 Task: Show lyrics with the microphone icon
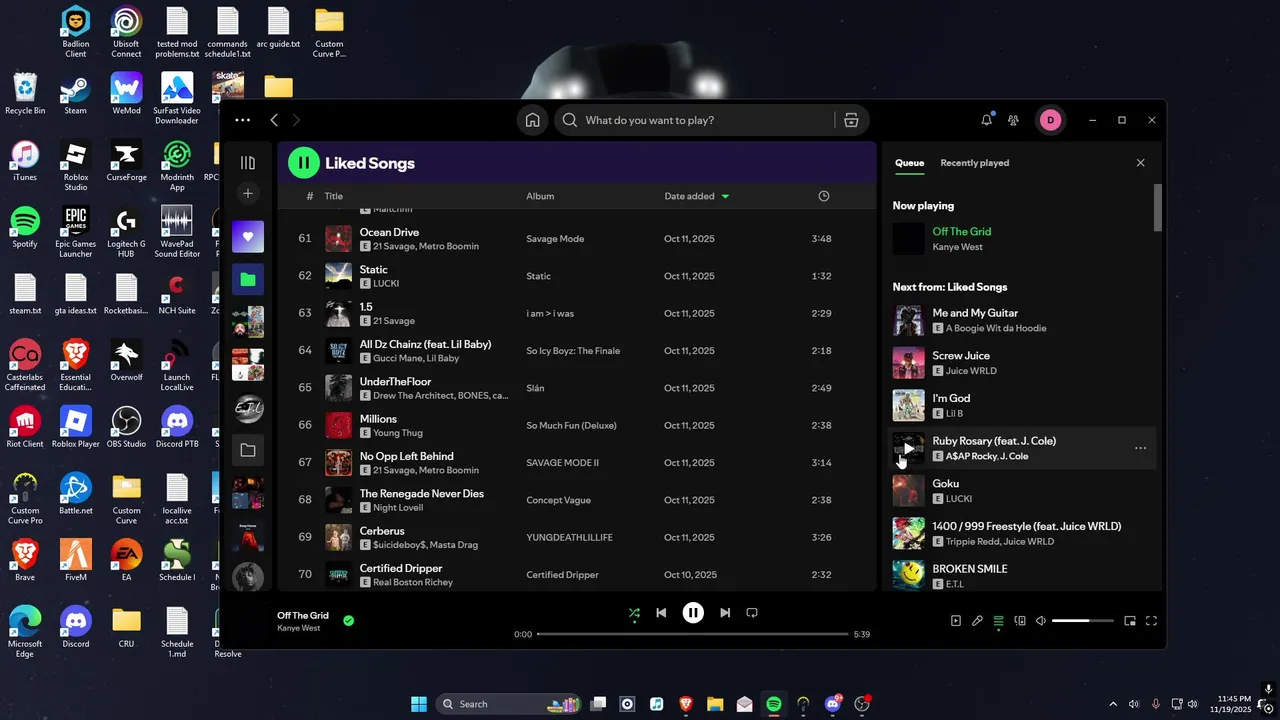[977, 621]
